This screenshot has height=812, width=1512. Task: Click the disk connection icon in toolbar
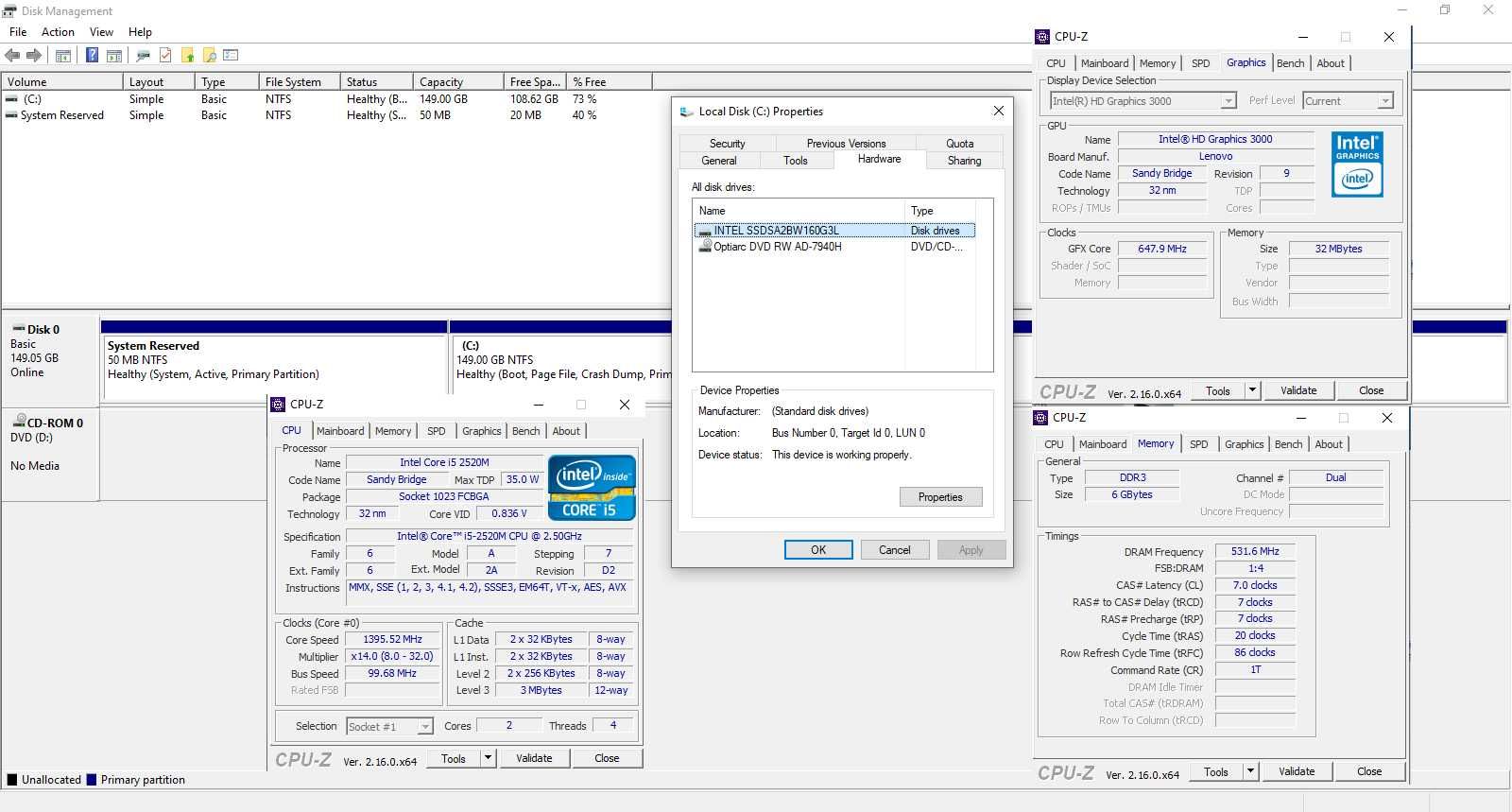click(144, 56)
